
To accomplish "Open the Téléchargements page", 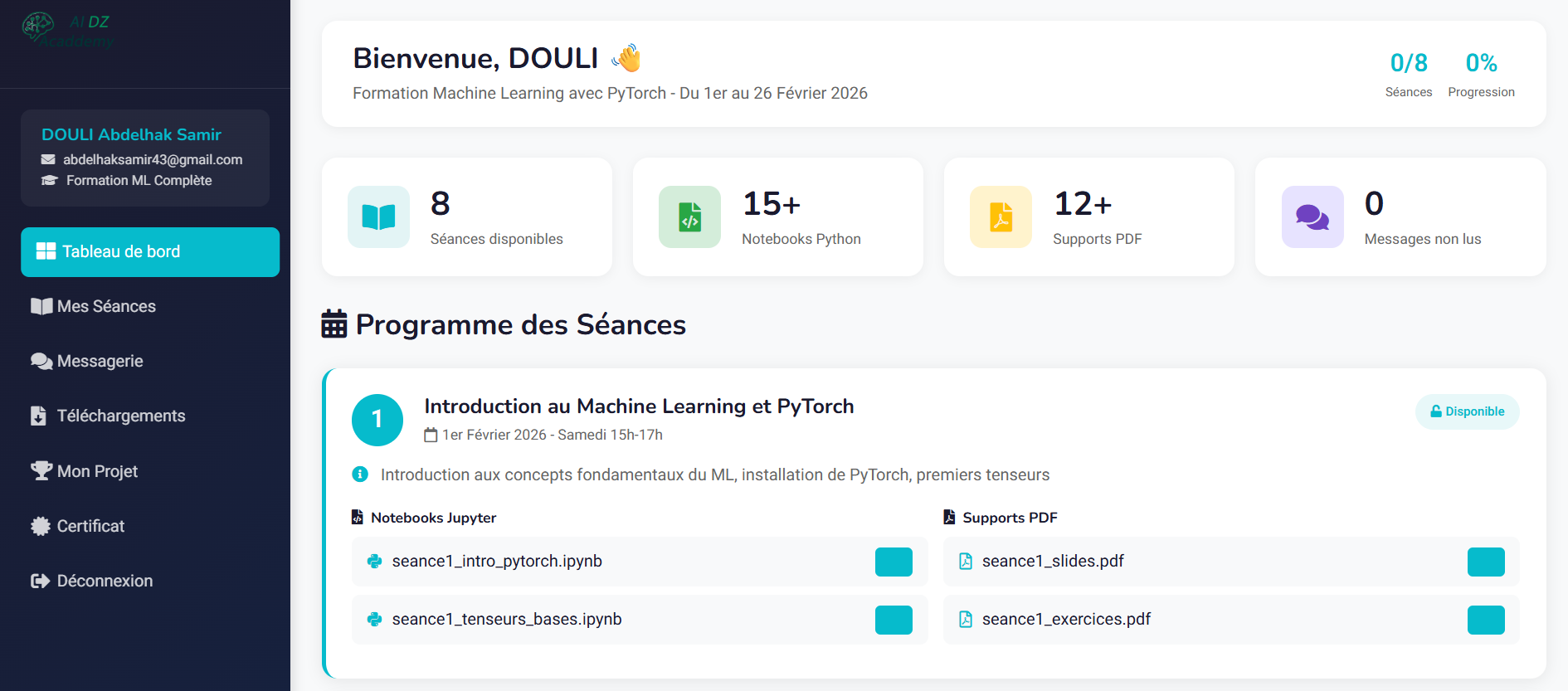I will click(150, 416).
